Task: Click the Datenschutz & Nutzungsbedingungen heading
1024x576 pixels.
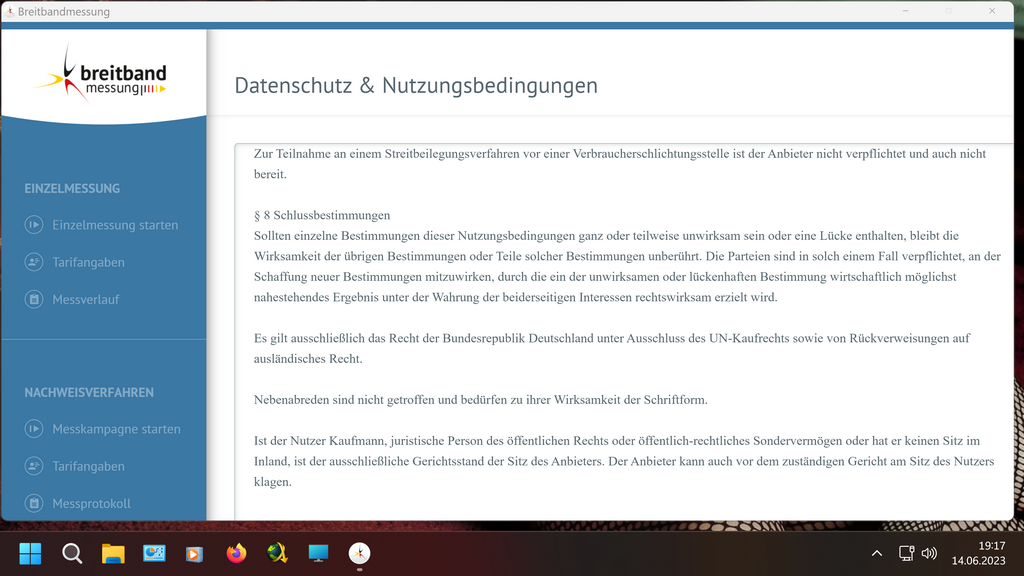Action: click(416, 85)
